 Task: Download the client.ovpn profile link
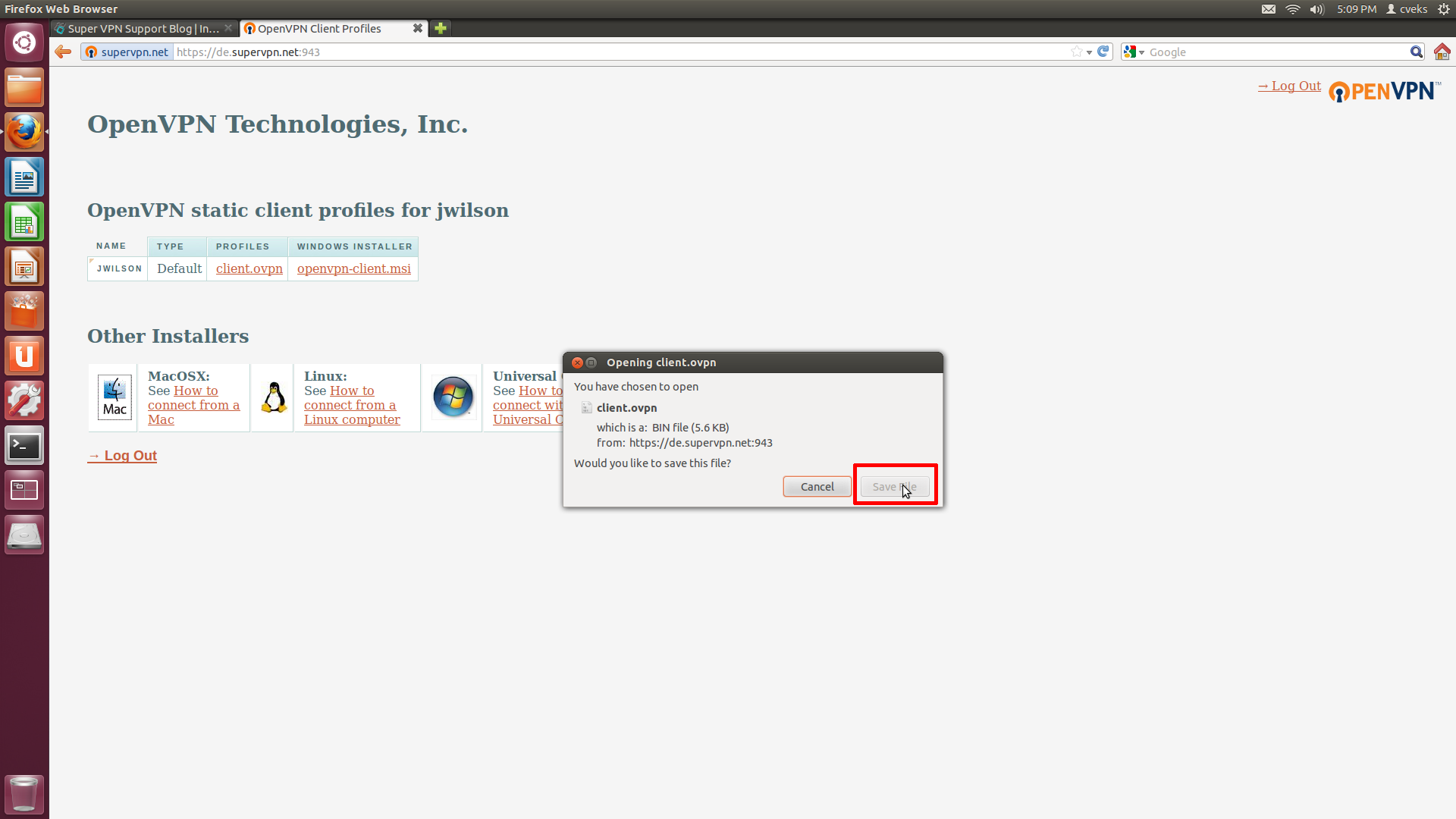(249, 268)
